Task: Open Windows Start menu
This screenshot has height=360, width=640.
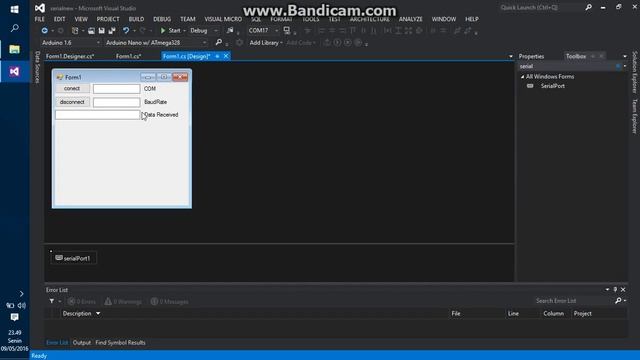Action: (14, 9)
